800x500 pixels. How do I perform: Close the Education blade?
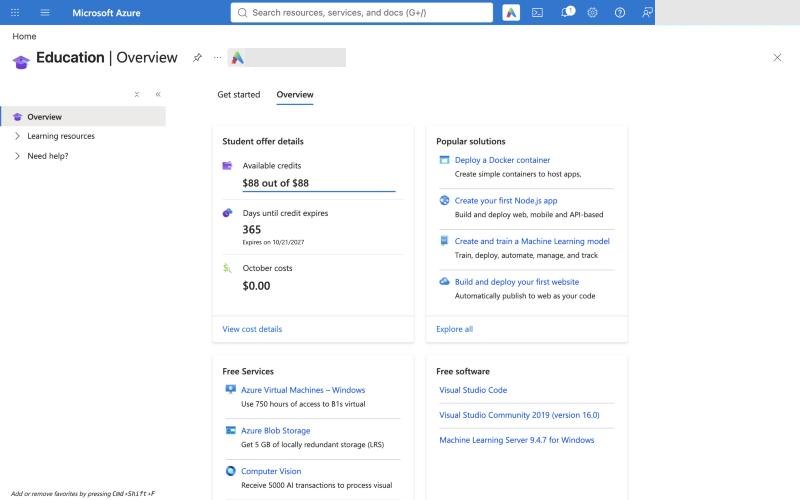coord(777,58)
